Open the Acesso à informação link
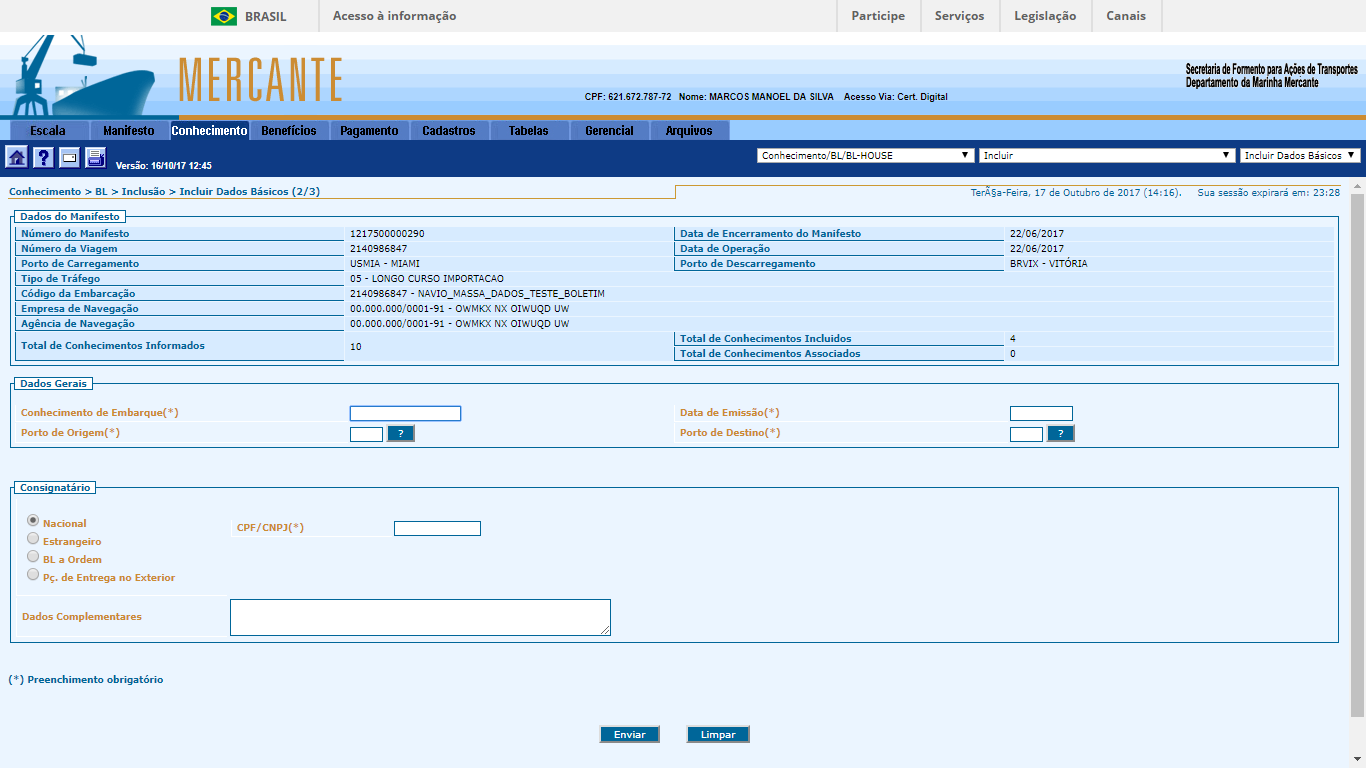This screenshot has height=768, width=1366. [x=394, y=16]
